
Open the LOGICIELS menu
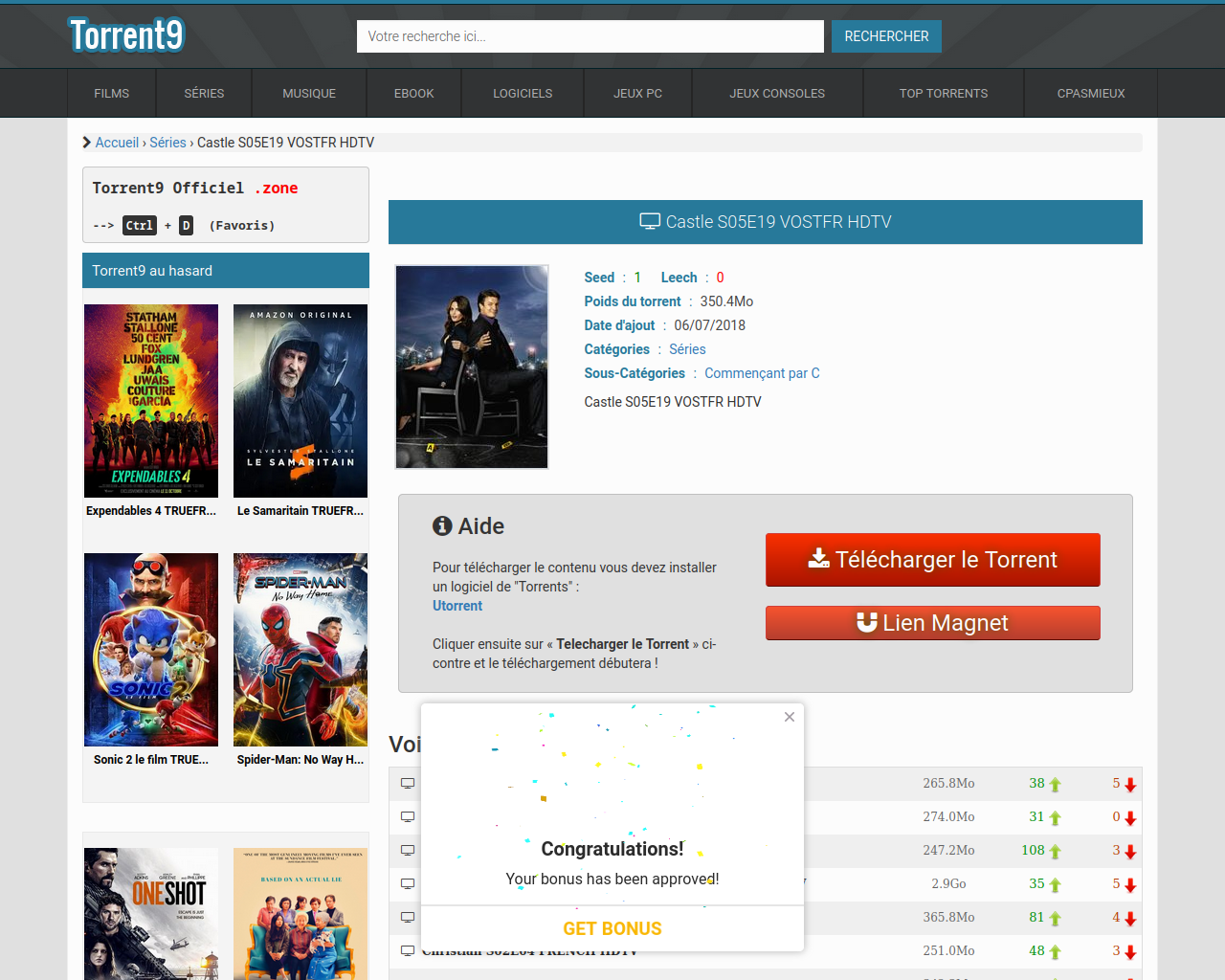[x=523, y=93]
